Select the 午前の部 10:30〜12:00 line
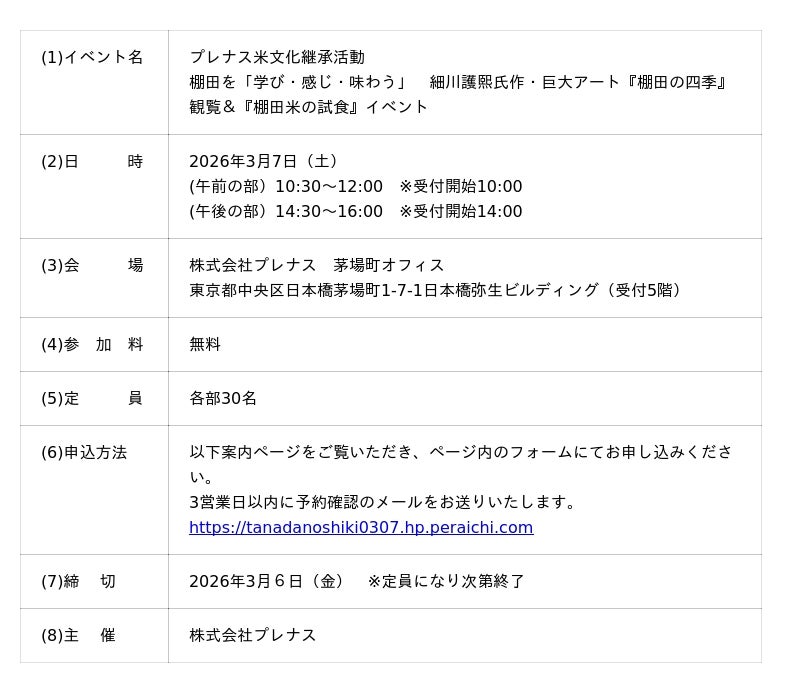 pyautogui.click(x=355, y=187)
